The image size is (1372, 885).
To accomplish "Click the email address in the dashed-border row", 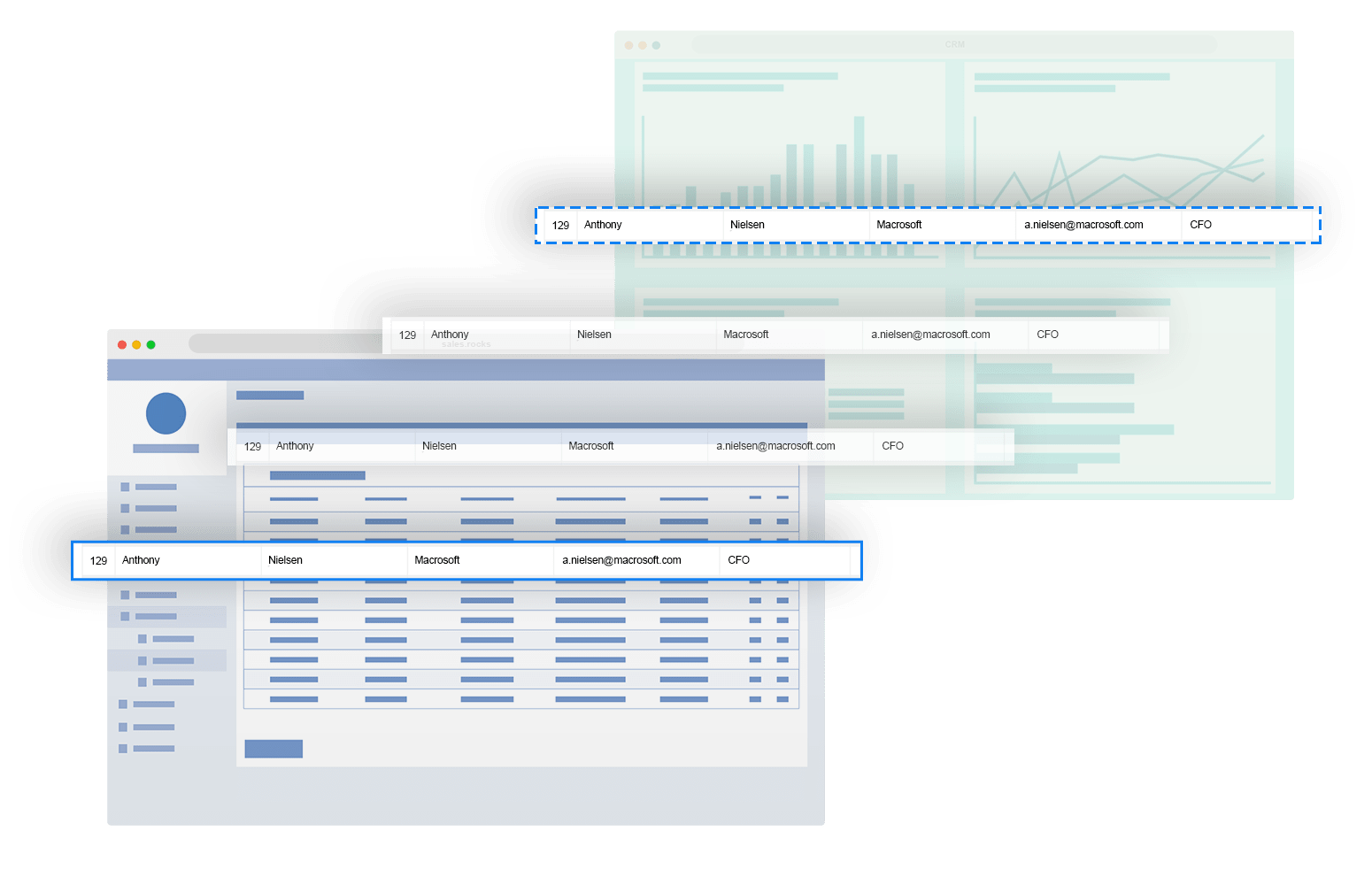I will [1083, 225].
